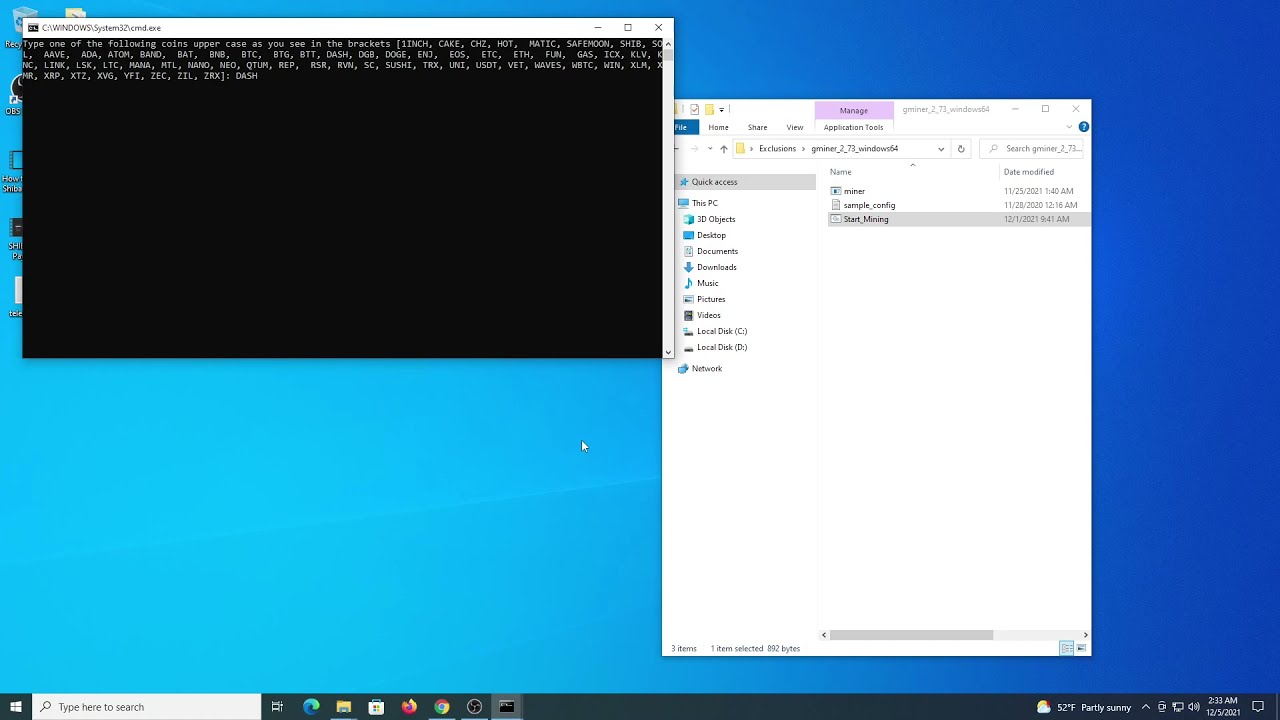The image size is (1280, 720).
Task: Select Network in navigation pane
Action: pos(706,369)
